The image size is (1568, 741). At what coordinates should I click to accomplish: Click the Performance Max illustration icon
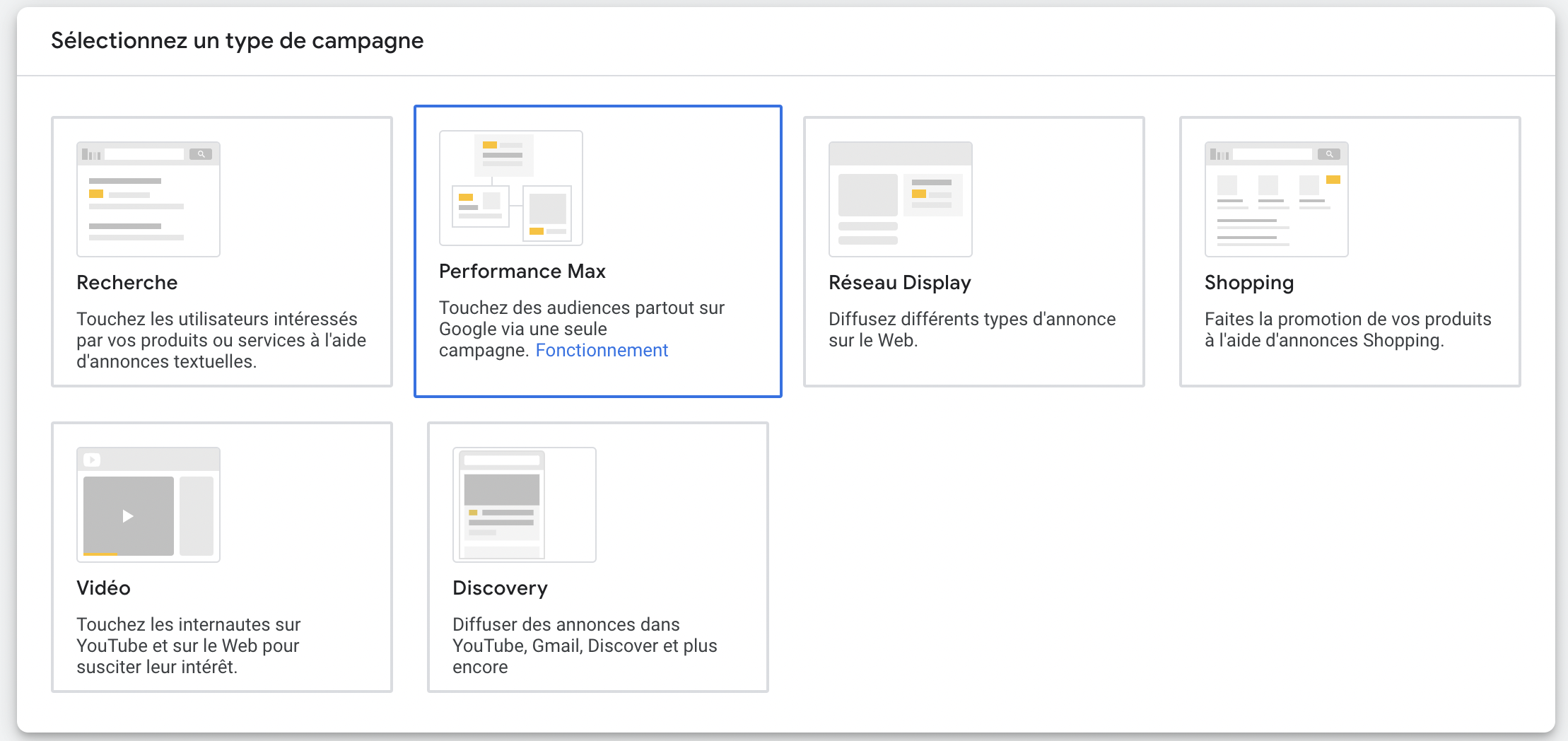tap(510, 188)
